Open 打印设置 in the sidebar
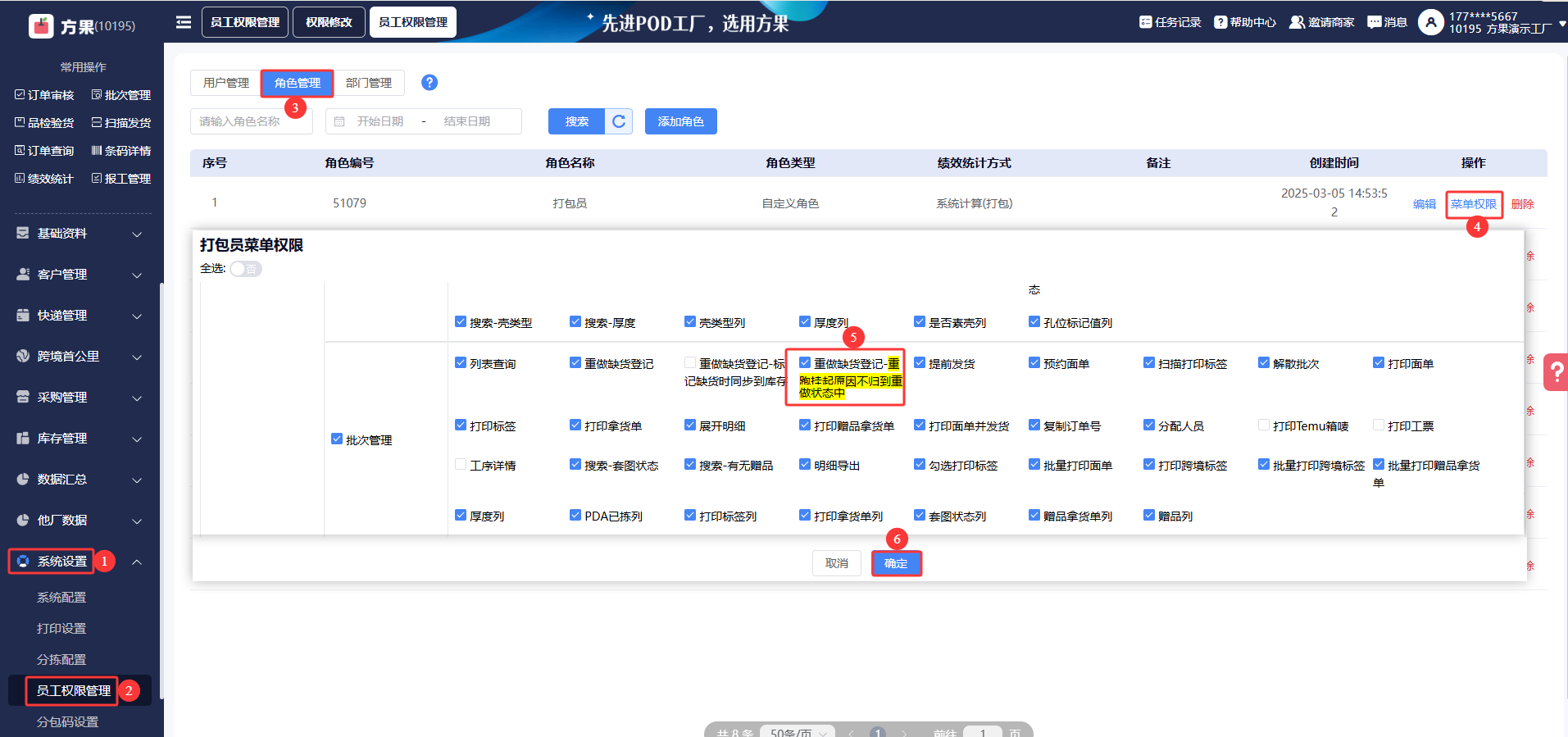The width and height of the screenshot is (1568, 737). point(61,629)
